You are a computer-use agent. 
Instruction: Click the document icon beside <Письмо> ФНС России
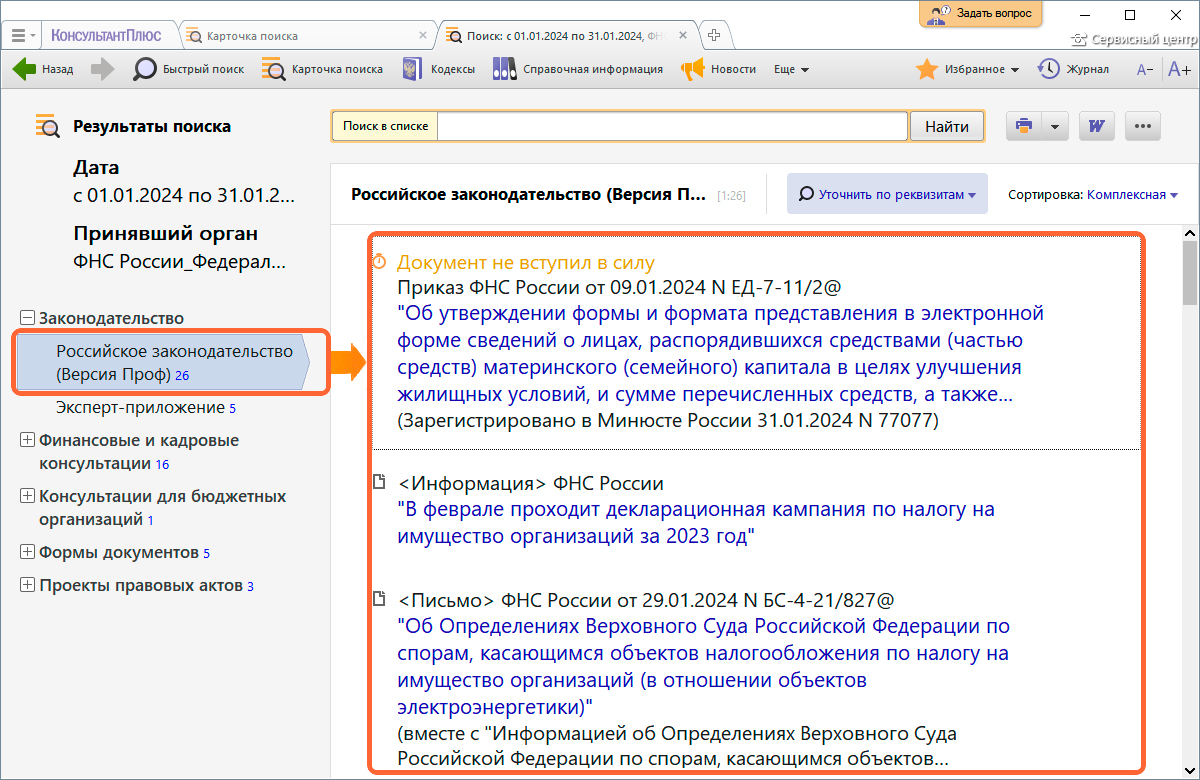(x=379, y=599)
